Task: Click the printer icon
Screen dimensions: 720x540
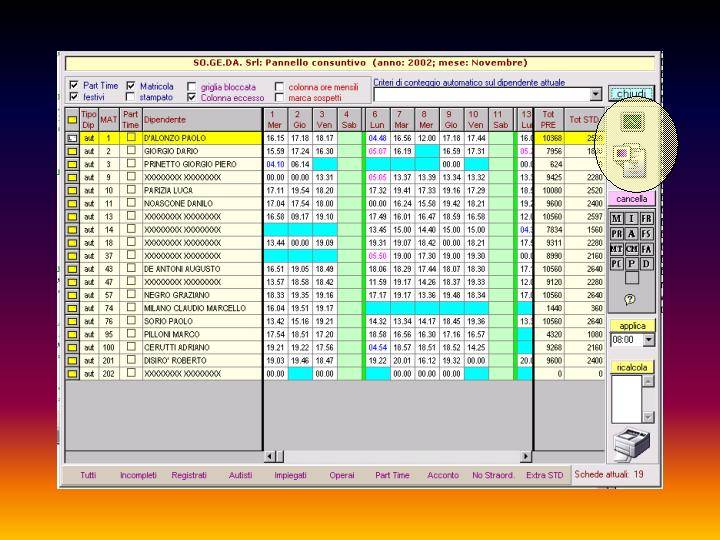Action: [x=632, y=442]
